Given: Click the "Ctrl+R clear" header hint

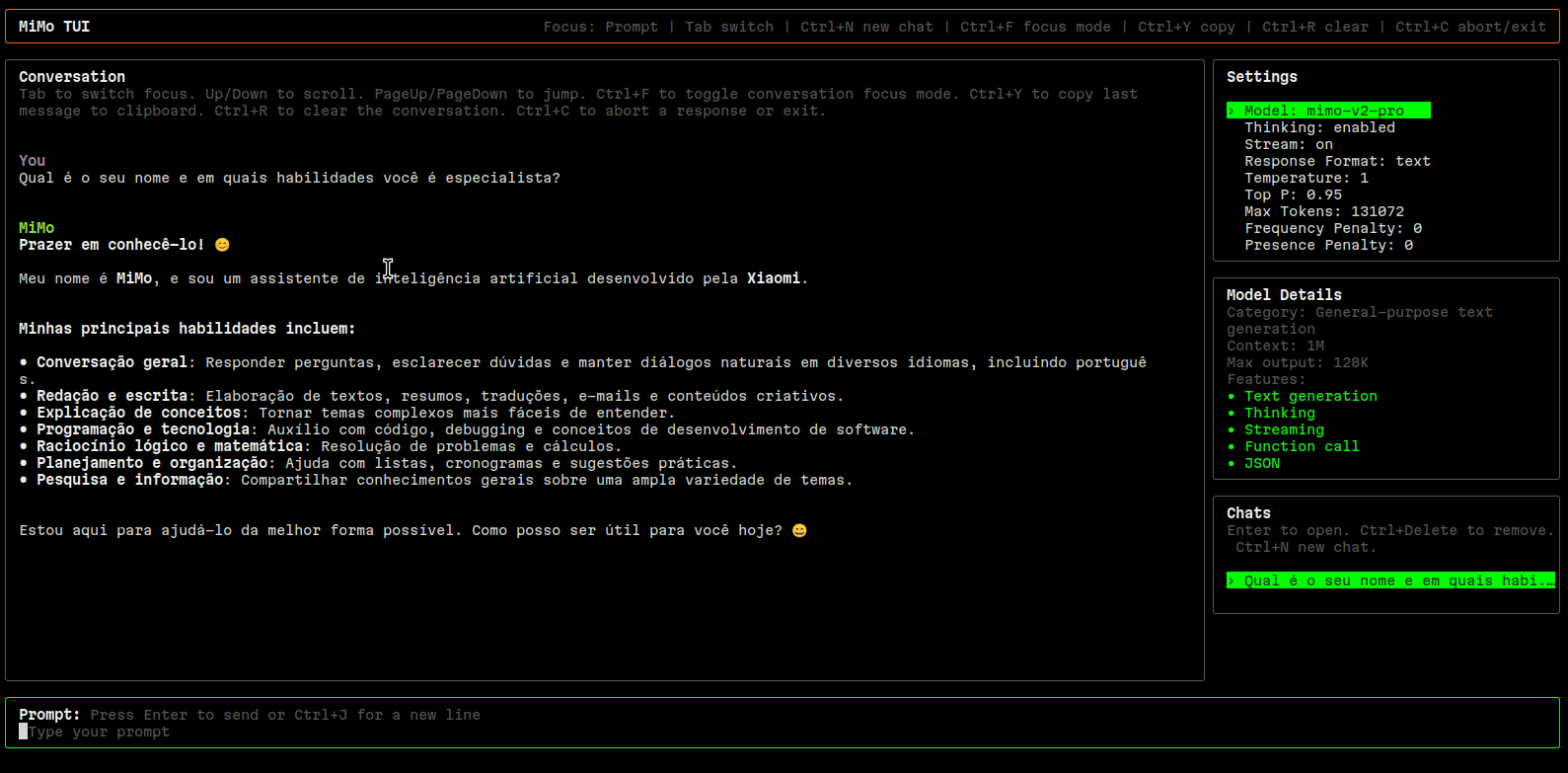Looking at the screenshot, I should point(1315,27).
